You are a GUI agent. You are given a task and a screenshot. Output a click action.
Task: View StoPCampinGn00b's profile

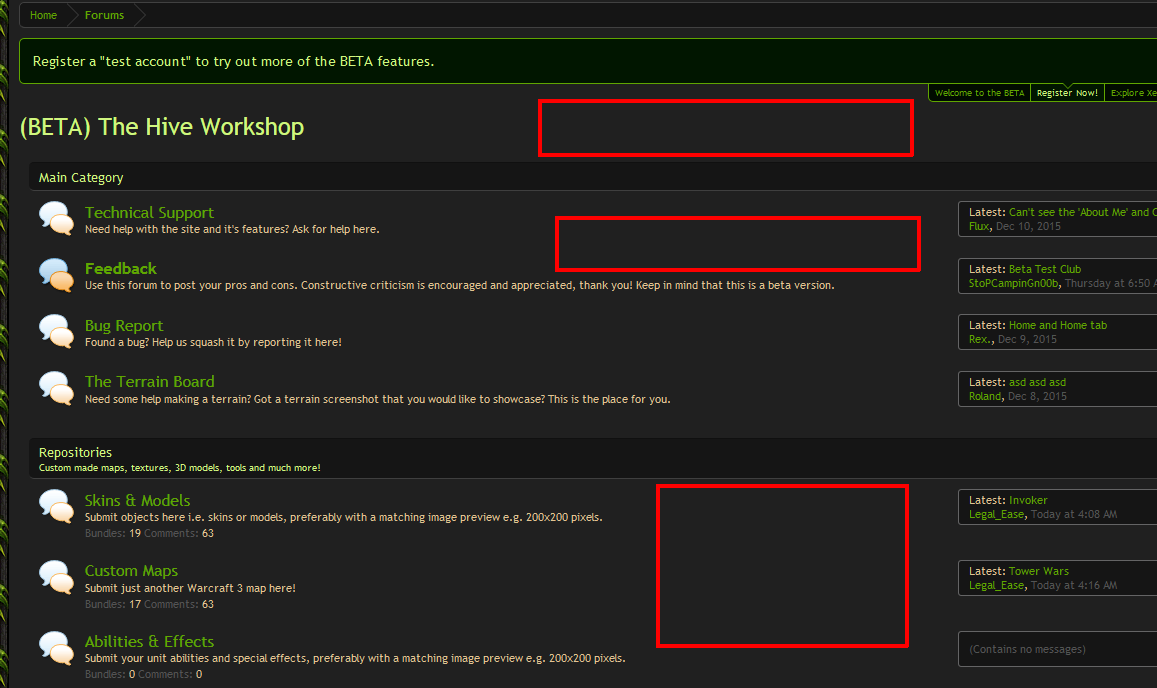pyautogui.click(x=1014, y=283)
